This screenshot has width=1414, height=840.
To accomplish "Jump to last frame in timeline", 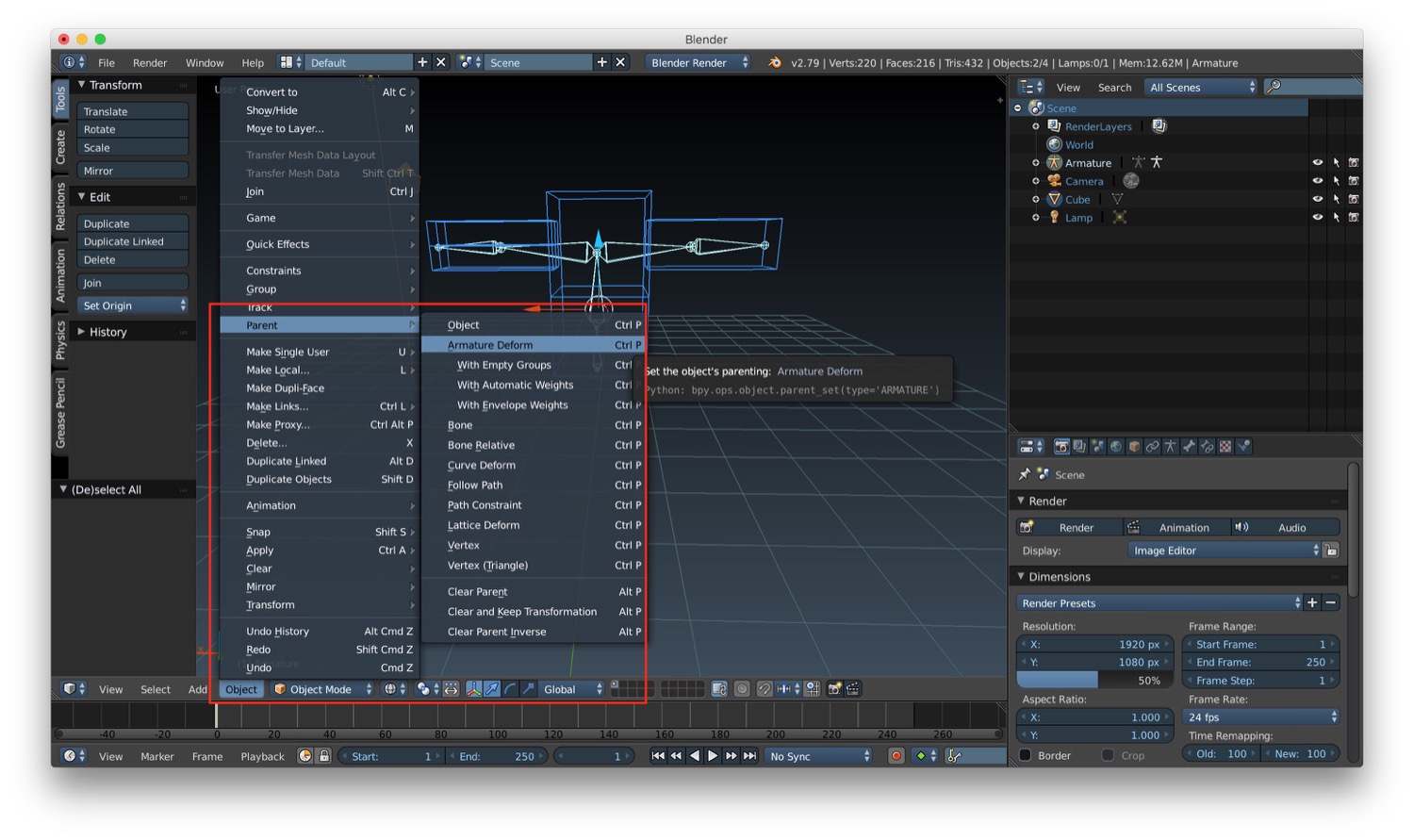I will click(749, 756).
